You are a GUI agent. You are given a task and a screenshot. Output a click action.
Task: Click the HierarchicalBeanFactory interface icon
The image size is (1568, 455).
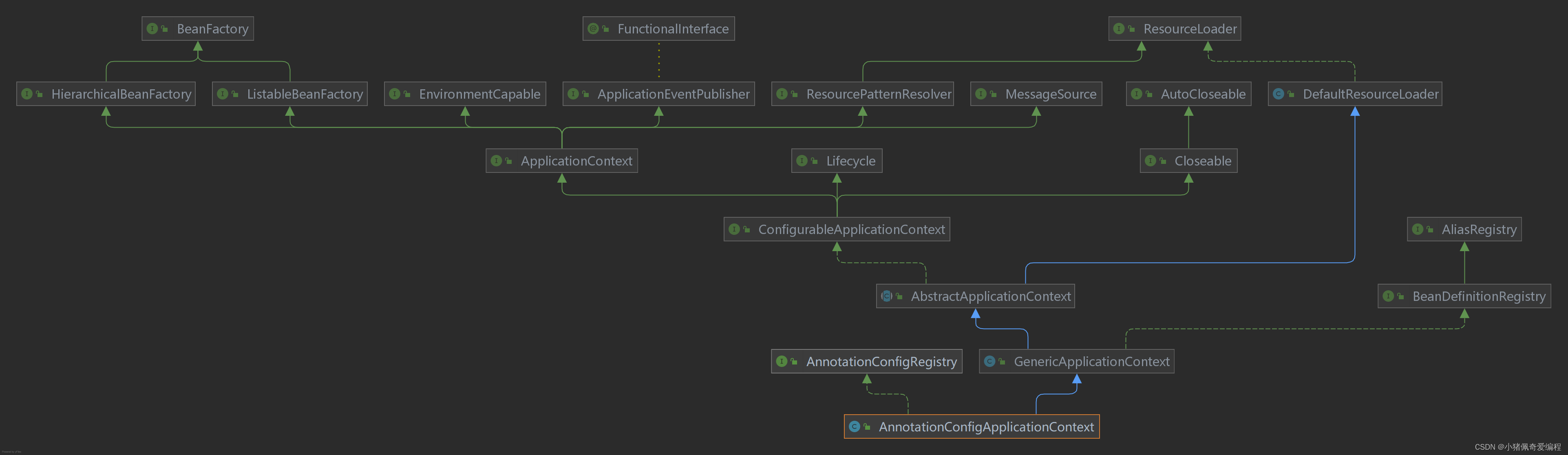(27, 94)
